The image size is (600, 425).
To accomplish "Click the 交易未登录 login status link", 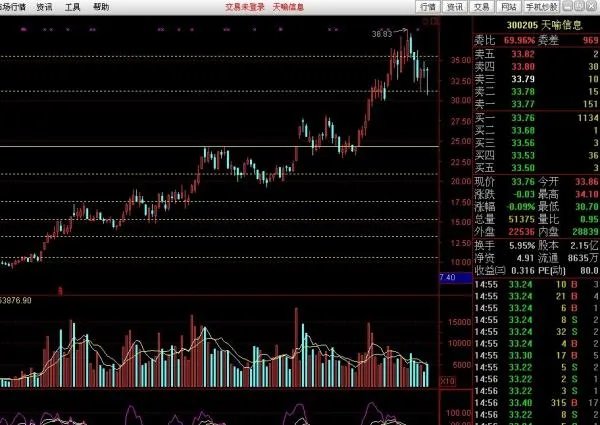I will (x=246, y=6).
